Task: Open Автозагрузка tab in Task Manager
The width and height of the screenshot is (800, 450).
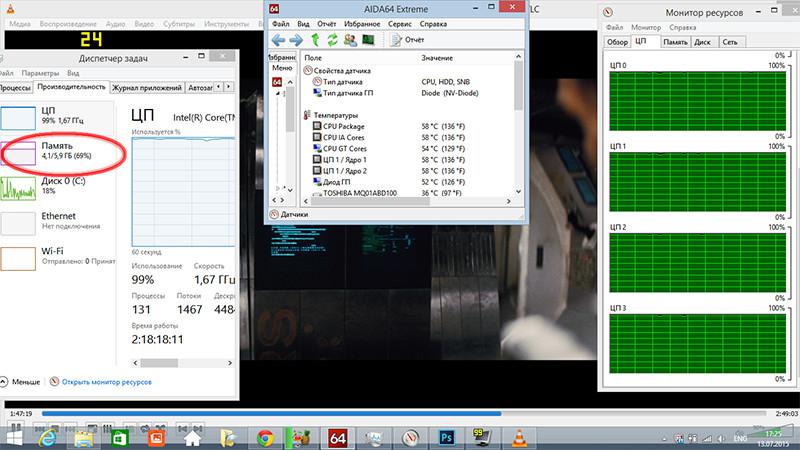Action: (199, 88)
